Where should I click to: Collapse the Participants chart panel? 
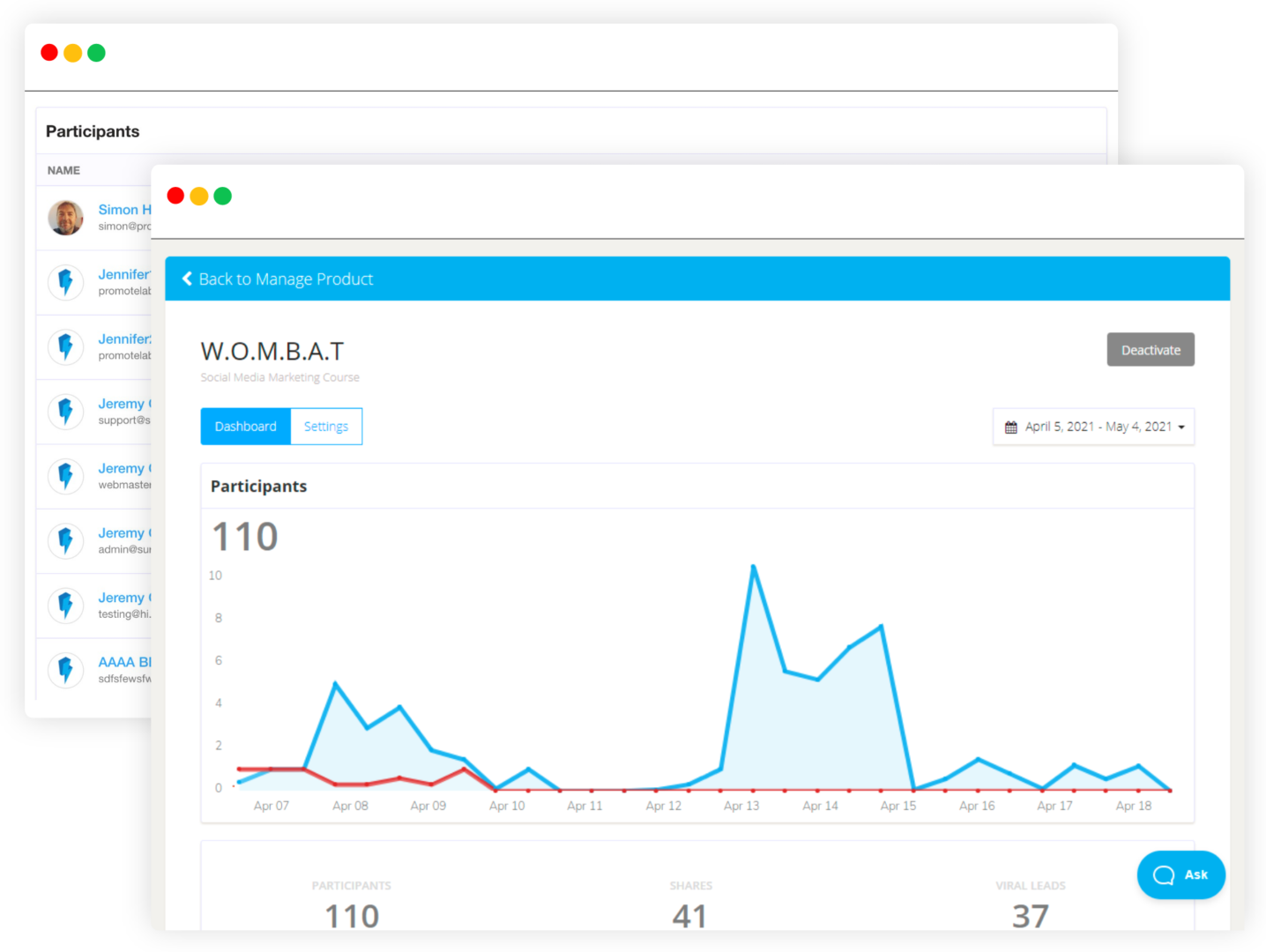[258, 486]
